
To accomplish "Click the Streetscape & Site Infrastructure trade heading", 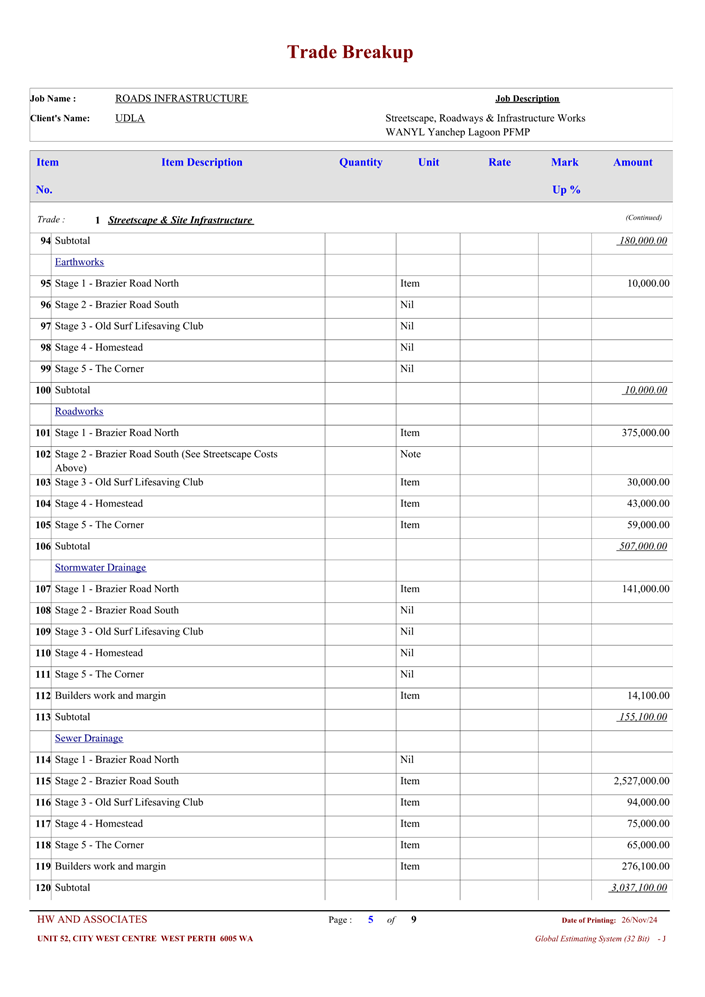I will pyautogui.click(x=180, y=220).
